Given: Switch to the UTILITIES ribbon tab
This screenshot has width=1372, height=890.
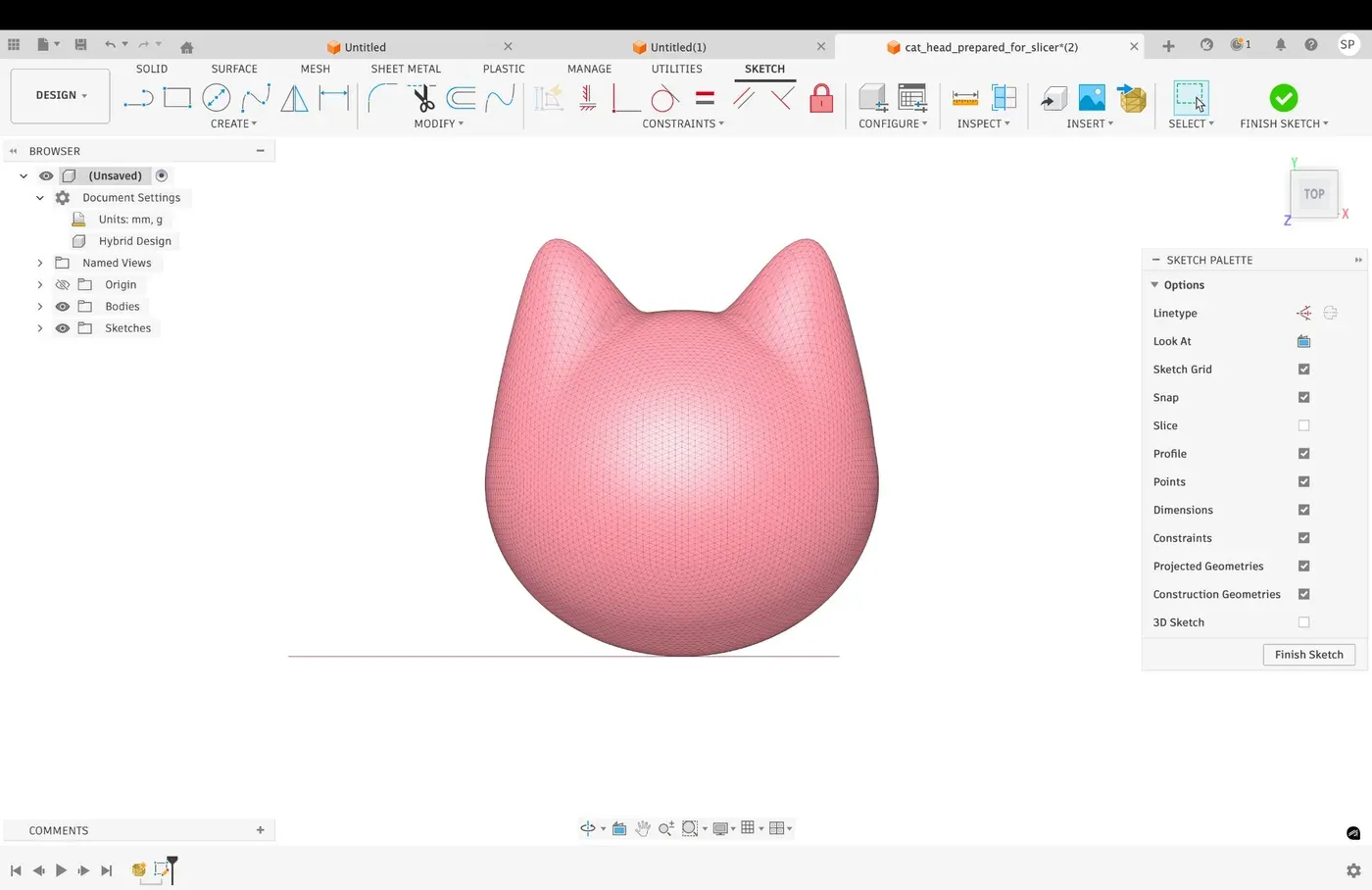Looking at the screenshot, I should tap(677, 69).
